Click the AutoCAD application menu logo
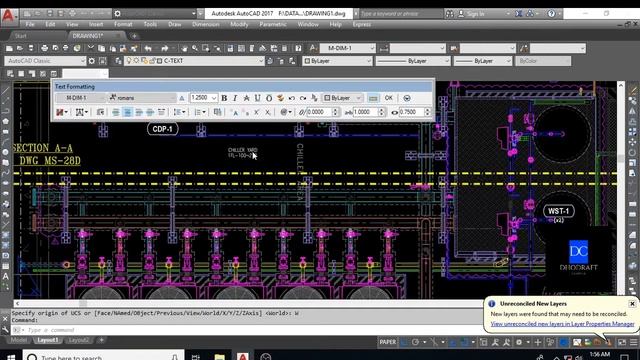640x360 pixels. 8,16
